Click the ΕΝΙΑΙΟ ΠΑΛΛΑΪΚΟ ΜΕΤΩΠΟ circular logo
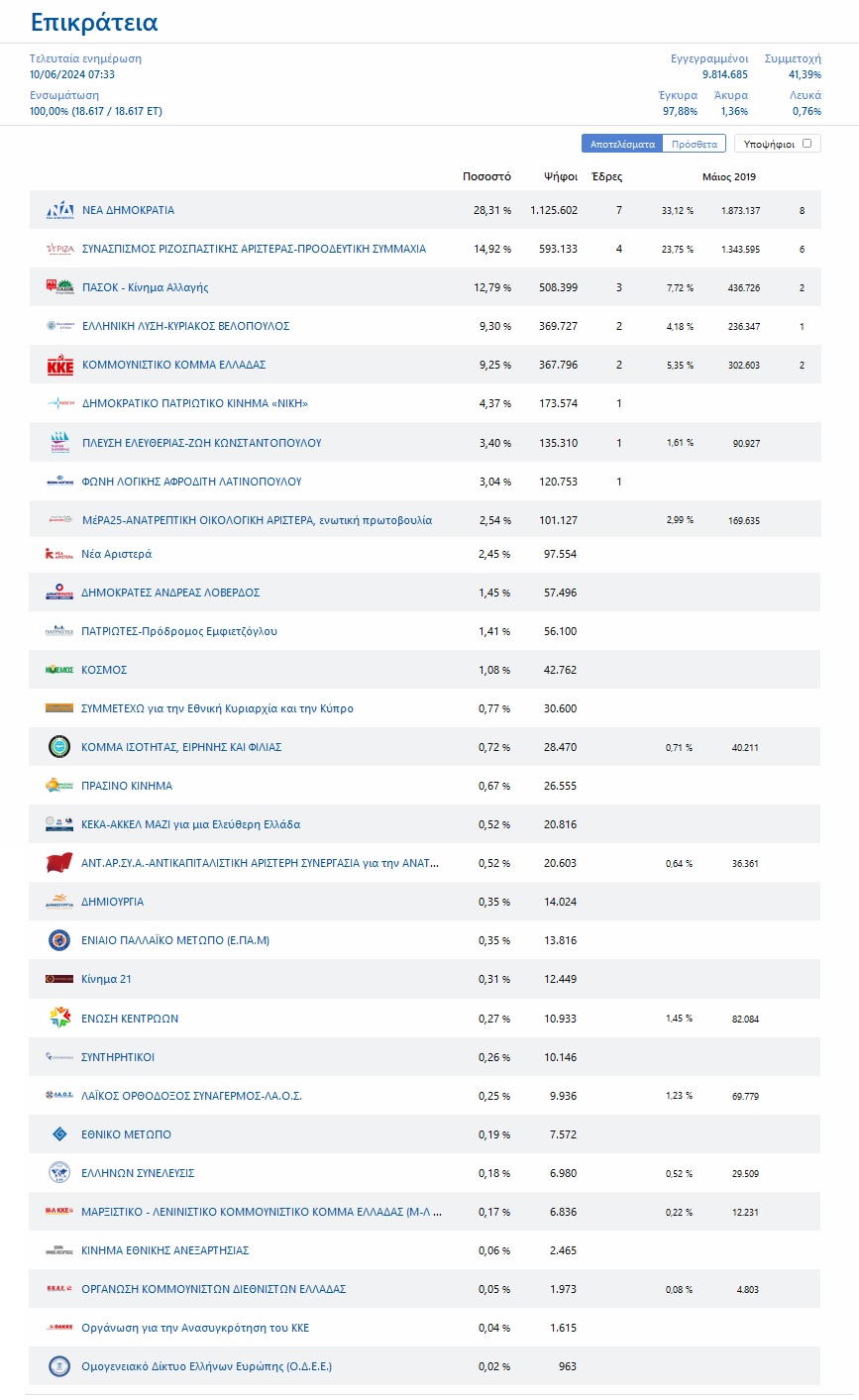859x1400 pixels. pyautogui.click(x=59, y=940)
